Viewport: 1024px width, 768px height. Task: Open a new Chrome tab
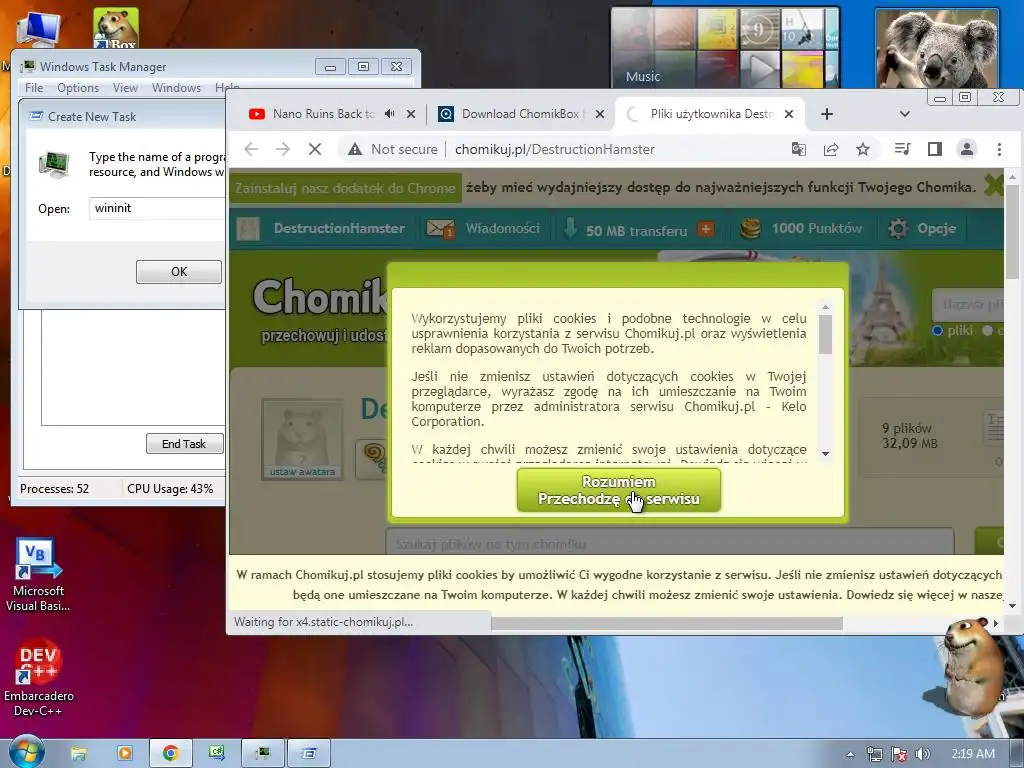click(x=827, y=114)
